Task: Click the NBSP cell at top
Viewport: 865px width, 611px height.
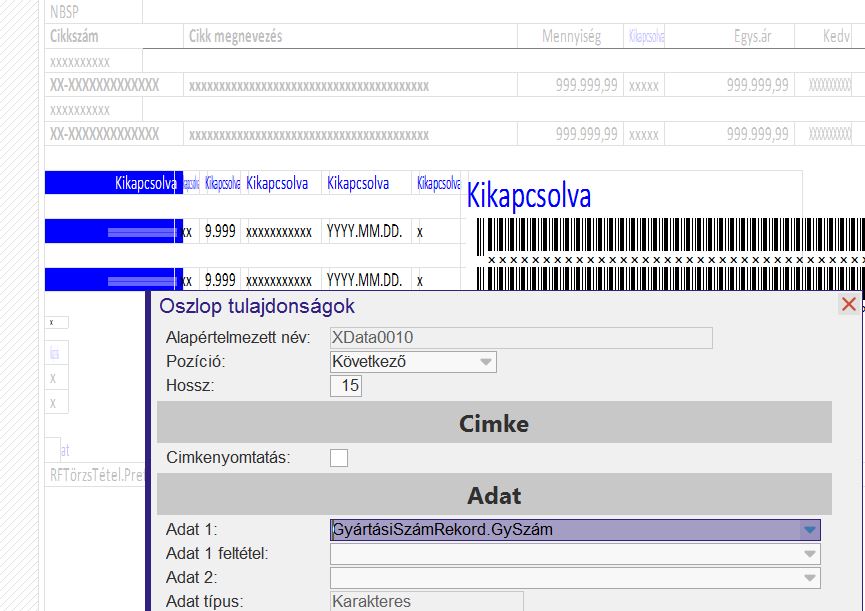Action: coord(94,12)
